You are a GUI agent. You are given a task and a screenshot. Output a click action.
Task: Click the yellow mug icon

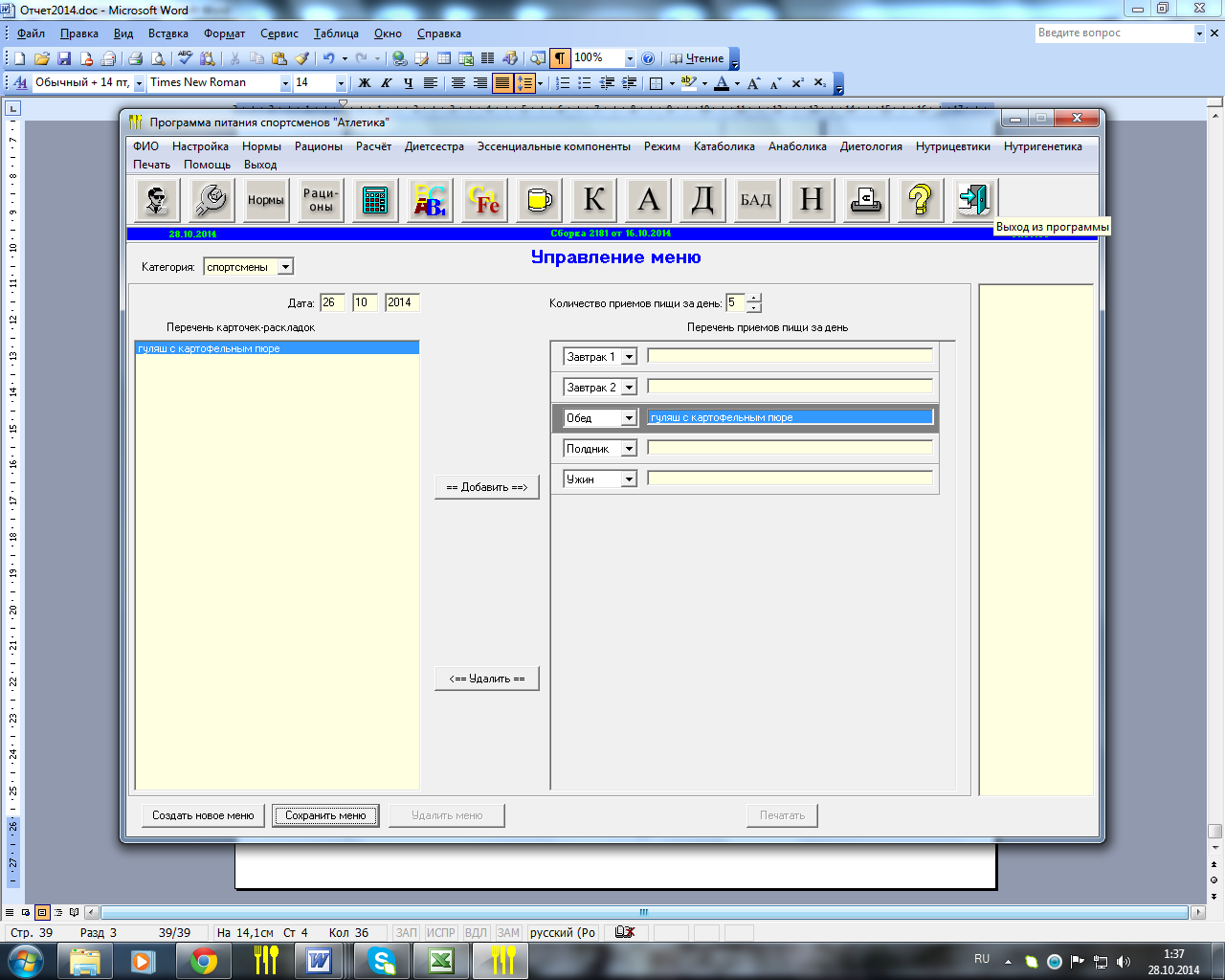(x=539, y=200)
